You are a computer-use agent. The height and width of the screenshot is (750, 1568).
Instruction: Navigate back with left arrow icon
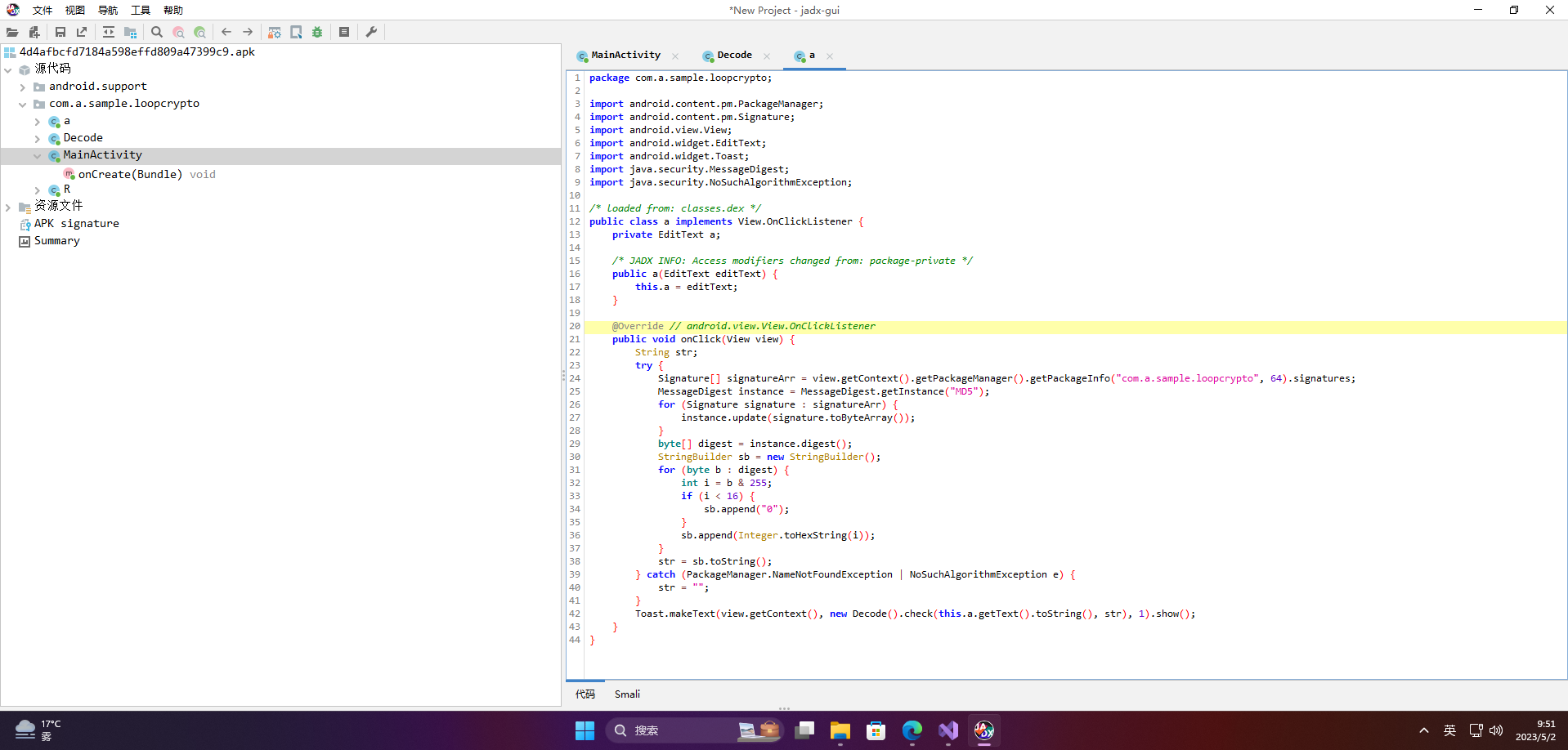point(226,32)
